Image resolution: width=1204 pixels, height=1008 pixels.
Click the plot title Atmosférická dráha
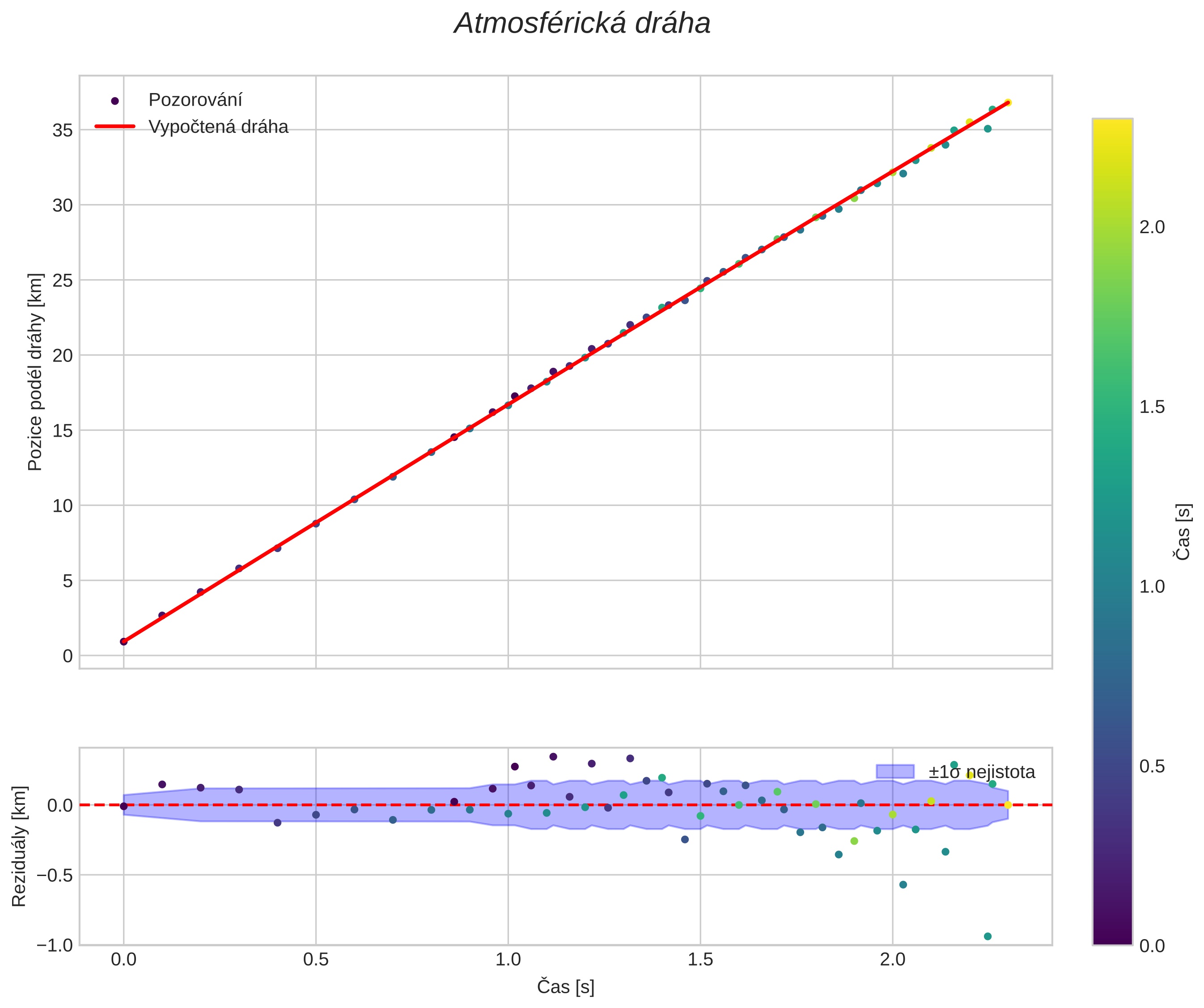(x=582, y=24)
